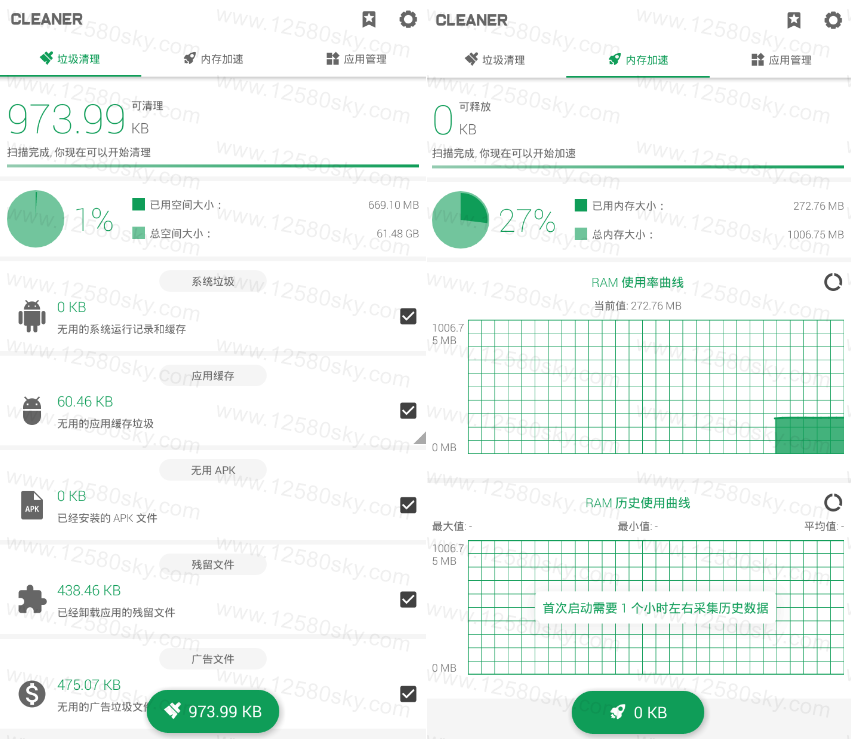Expand 应用缓存 details via corner triangle
The height and width of the screenshot is (739, 851).
[x=420, y=438]
